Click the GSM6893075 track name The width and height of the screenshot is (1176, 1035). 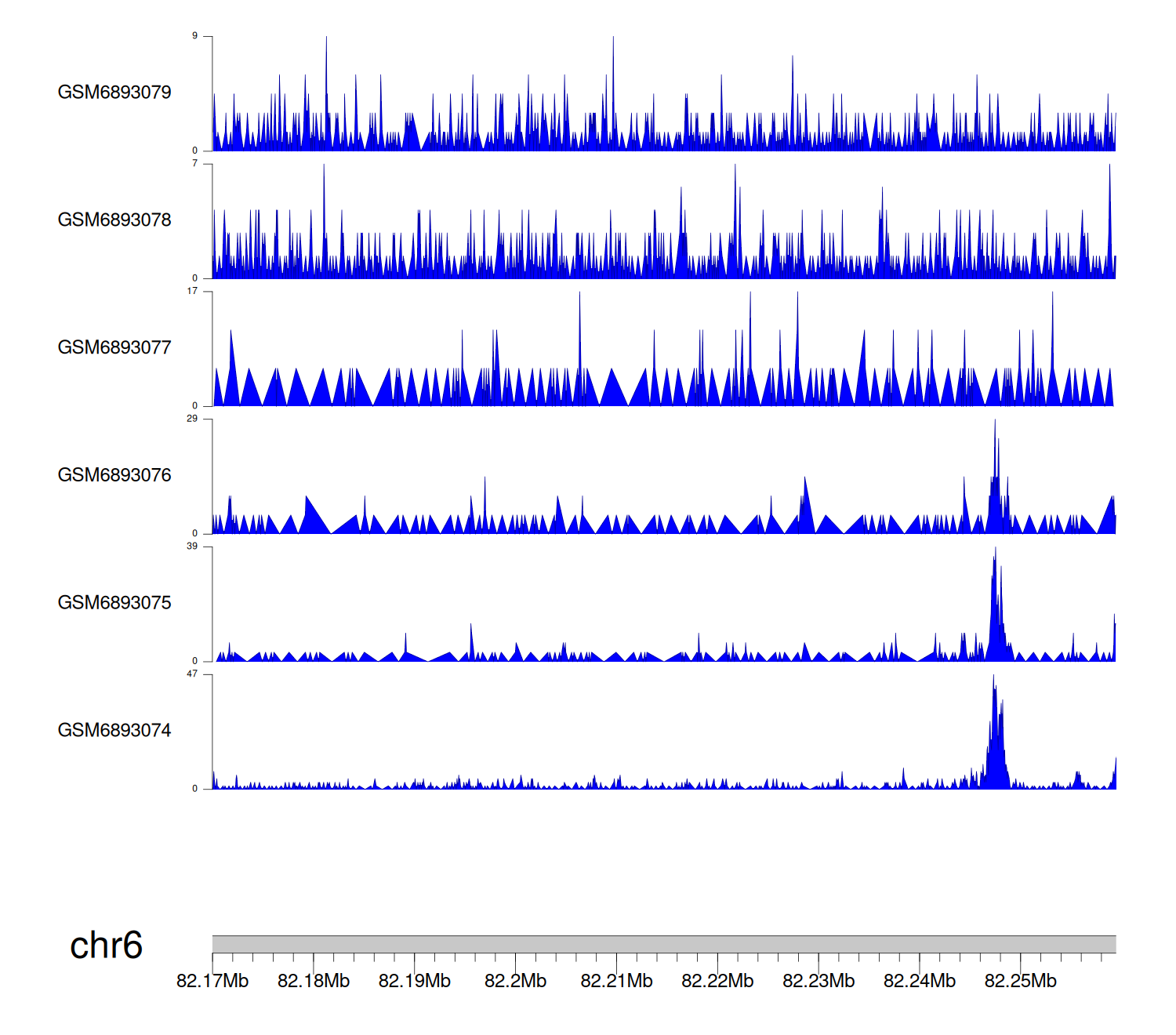click(x=114, y=603)
